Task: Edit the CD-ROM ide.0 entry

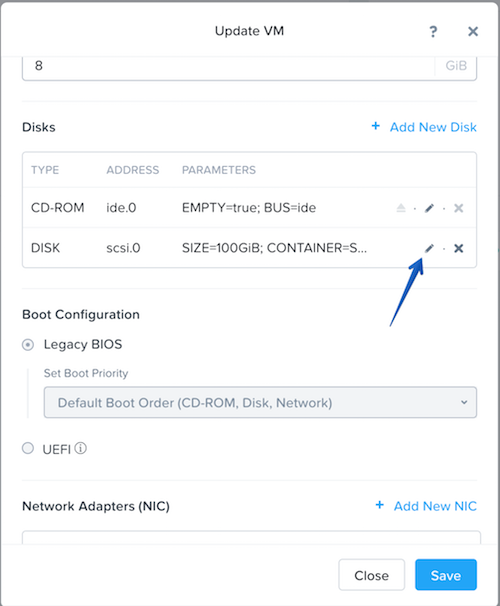Action: (x=429, y=208)
